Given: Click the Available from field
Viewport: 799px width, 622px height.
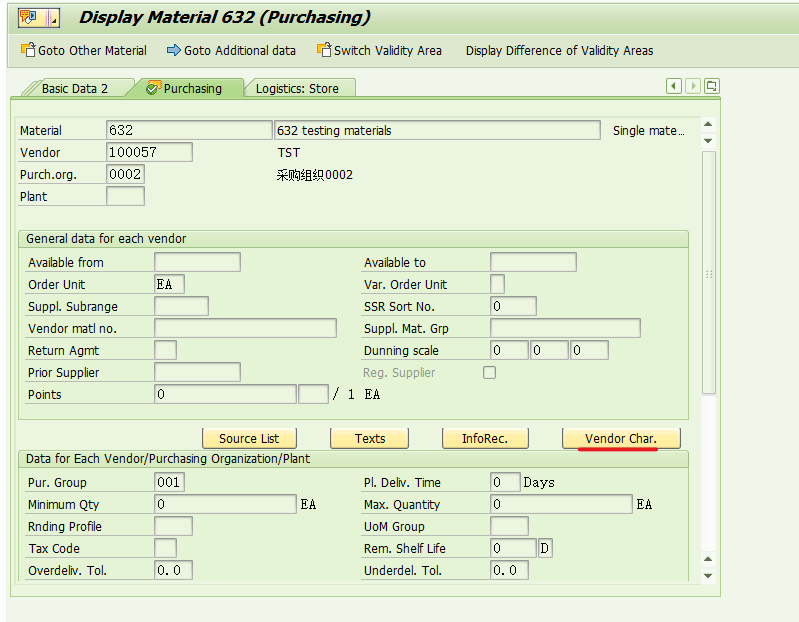Looking at the screenshot, I should point(197,262).
